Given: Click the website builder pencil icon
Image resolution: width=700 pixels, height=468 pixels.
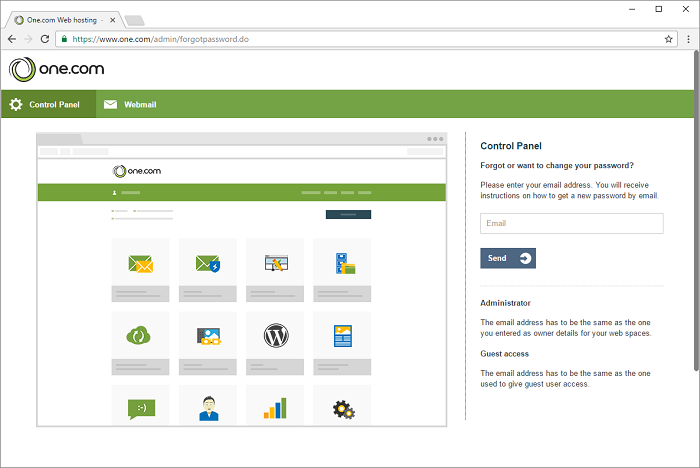Looking at the screenshot, I should pyautogui.click(x=276, y=263).
